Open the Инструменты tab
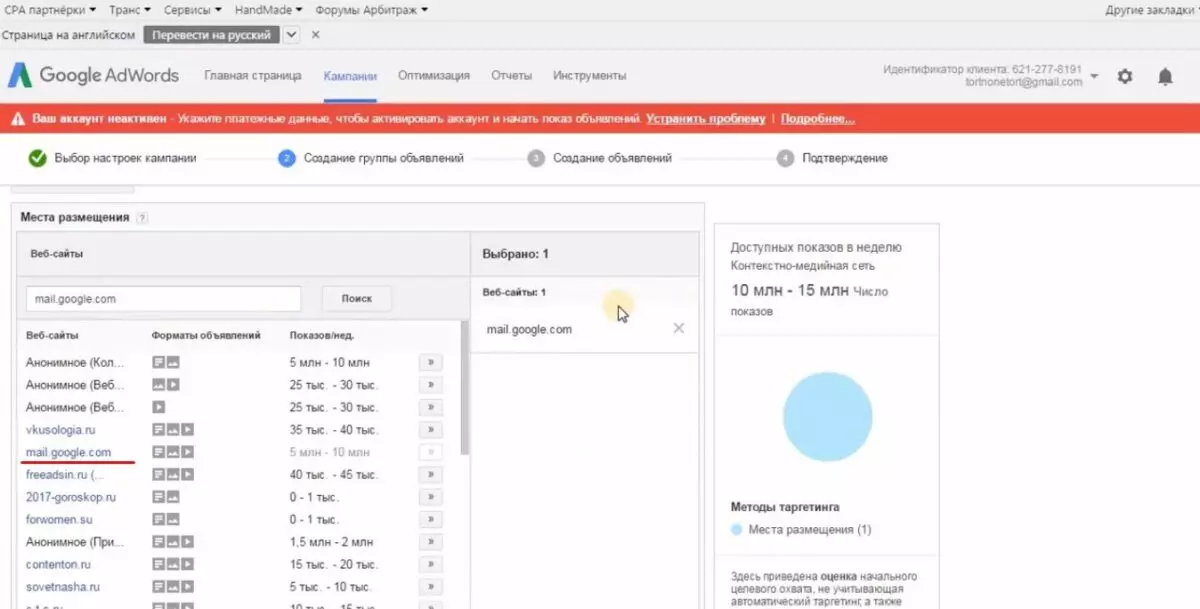Viewport: 1200px width, 609px height. point(590,75)
